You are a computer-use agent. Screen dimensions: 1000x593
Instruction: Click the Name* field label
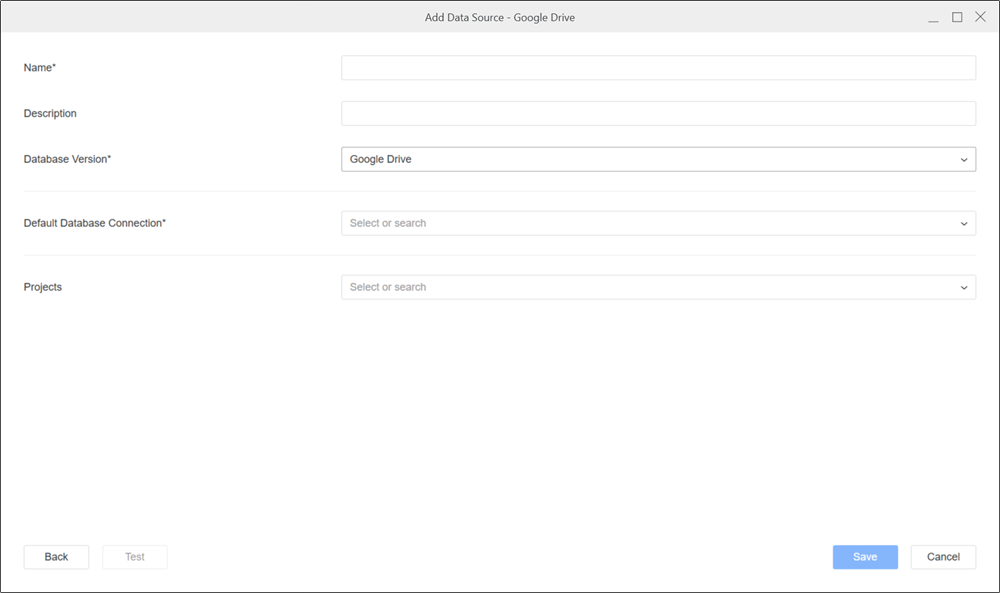click(40, 67)
